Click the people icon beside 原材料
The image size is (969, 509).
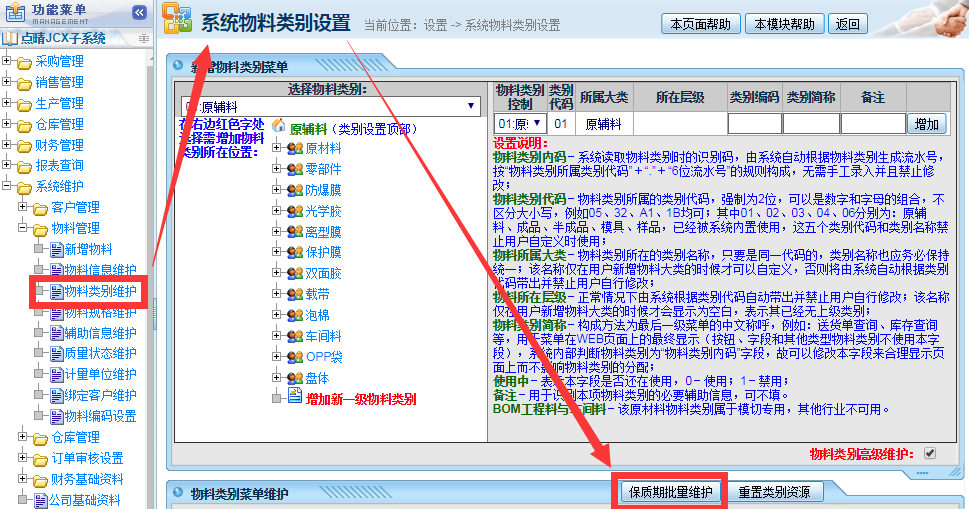click(295, 148)
